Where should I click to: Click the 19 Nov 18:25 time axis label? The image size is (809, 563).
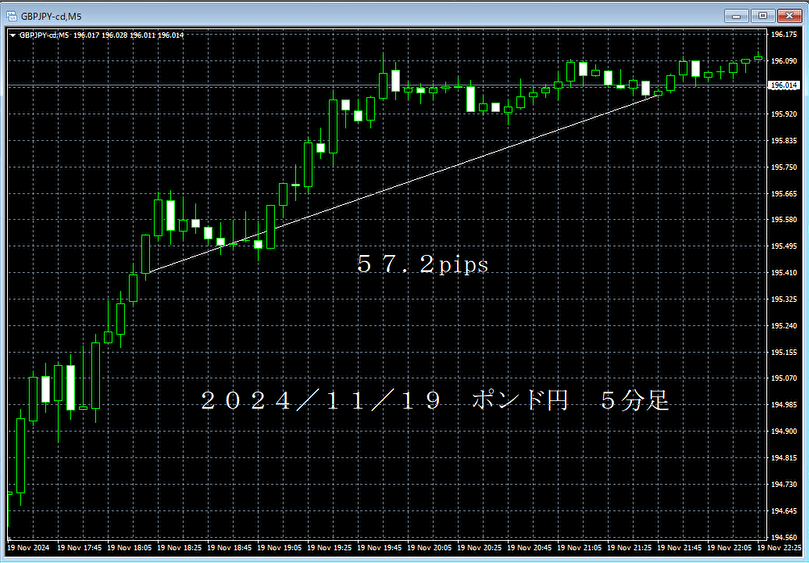click(181, 548)
